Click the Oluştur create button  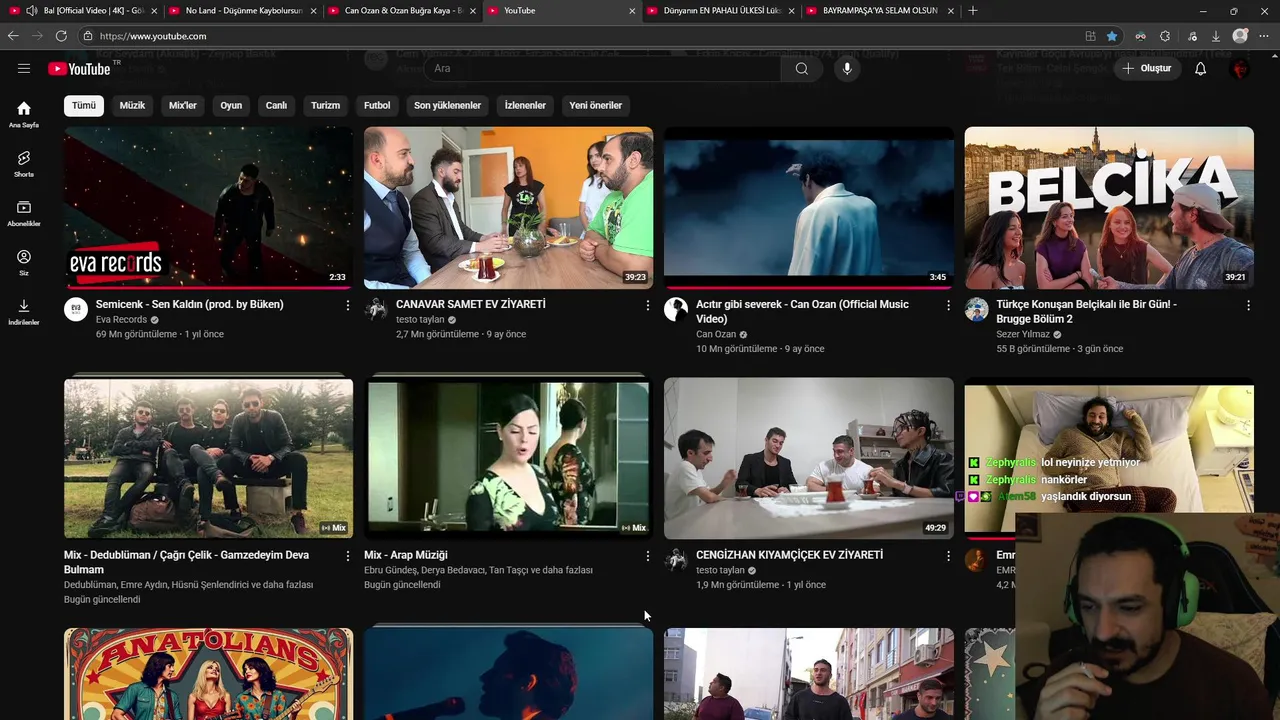(1146, 68)
